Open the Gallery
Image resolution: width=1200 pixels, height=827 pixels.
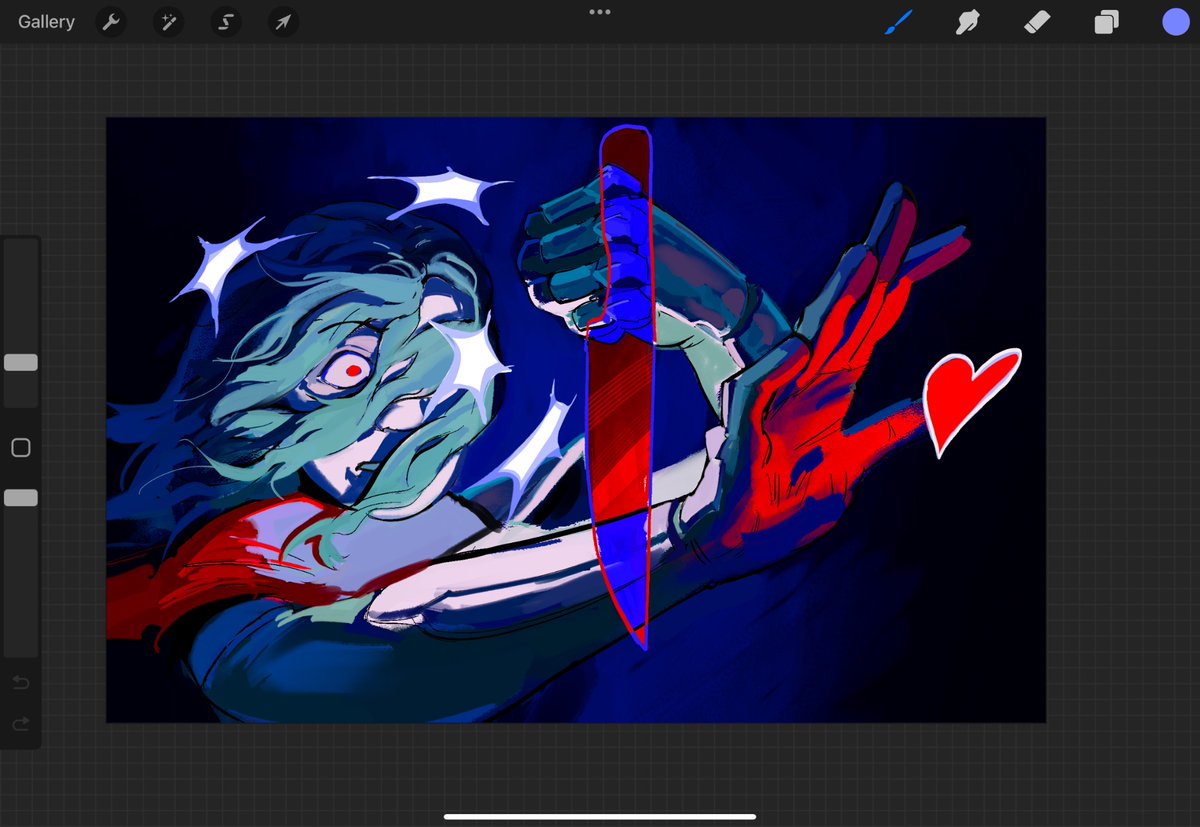point(46,22)
